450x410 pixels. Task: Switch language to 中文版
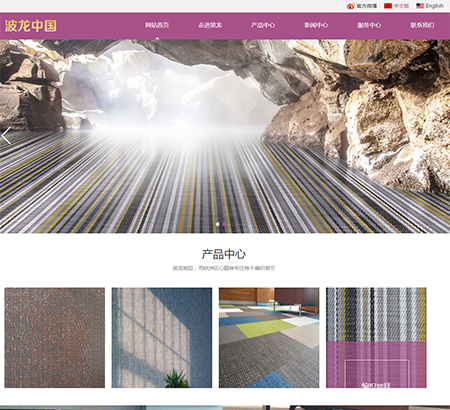click(401, 6)
